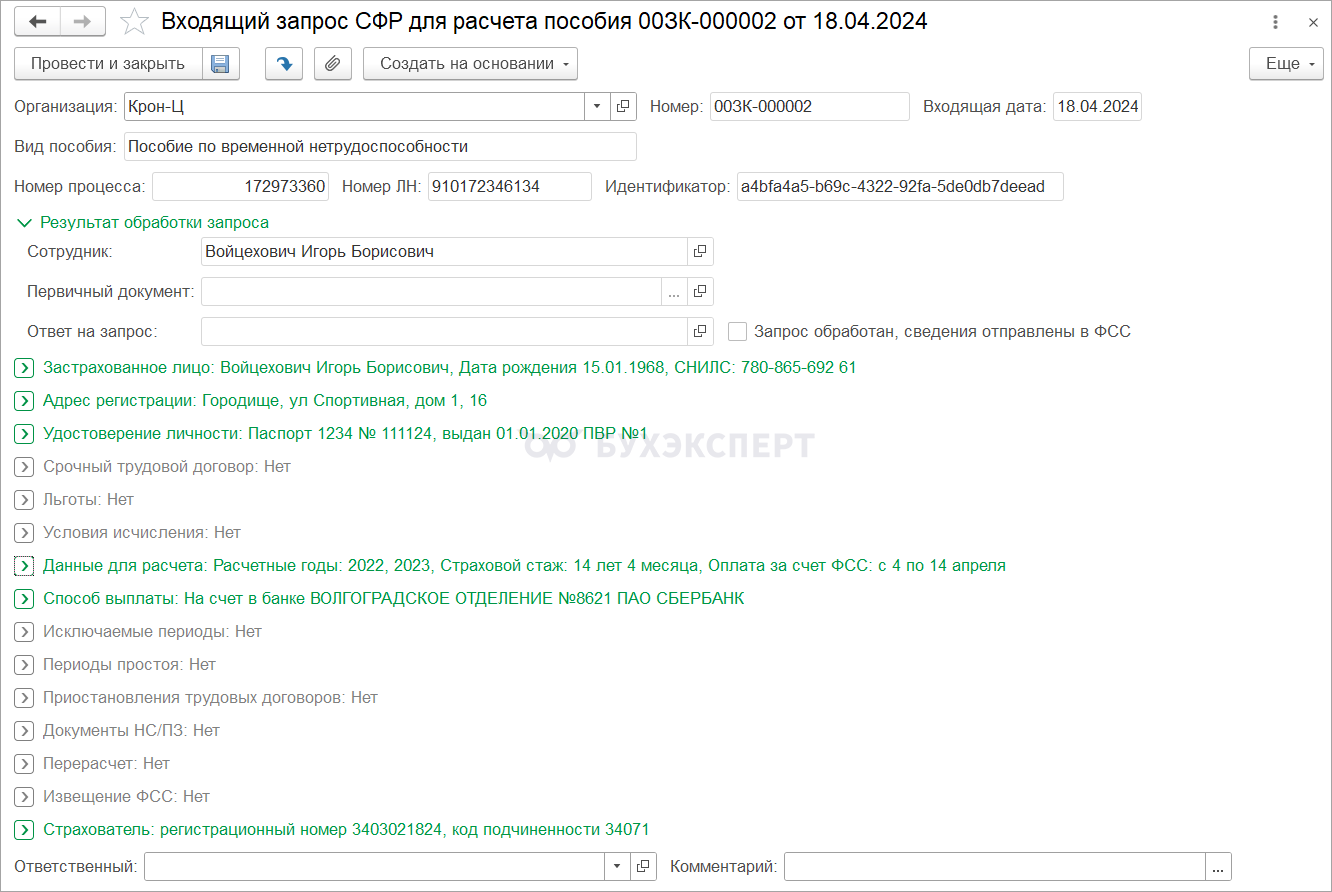
Task: Open the Ответственный record via its open icon
Action: [644, 866]
